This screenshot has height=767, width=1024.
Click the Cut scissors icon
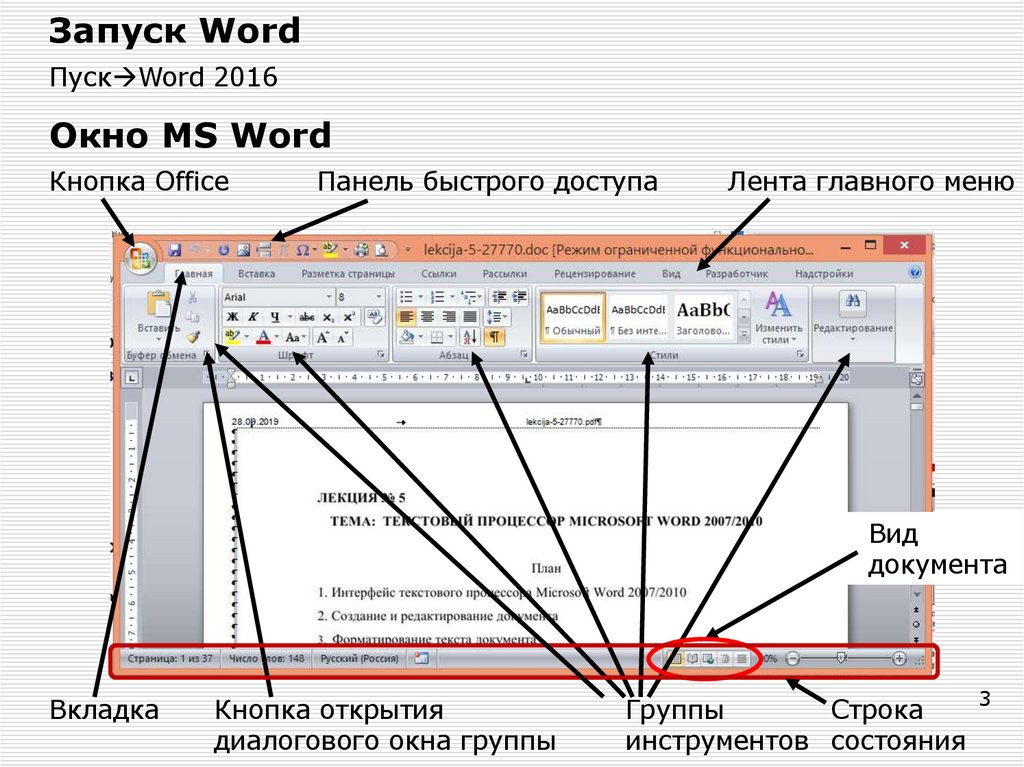tap(193, 297)
